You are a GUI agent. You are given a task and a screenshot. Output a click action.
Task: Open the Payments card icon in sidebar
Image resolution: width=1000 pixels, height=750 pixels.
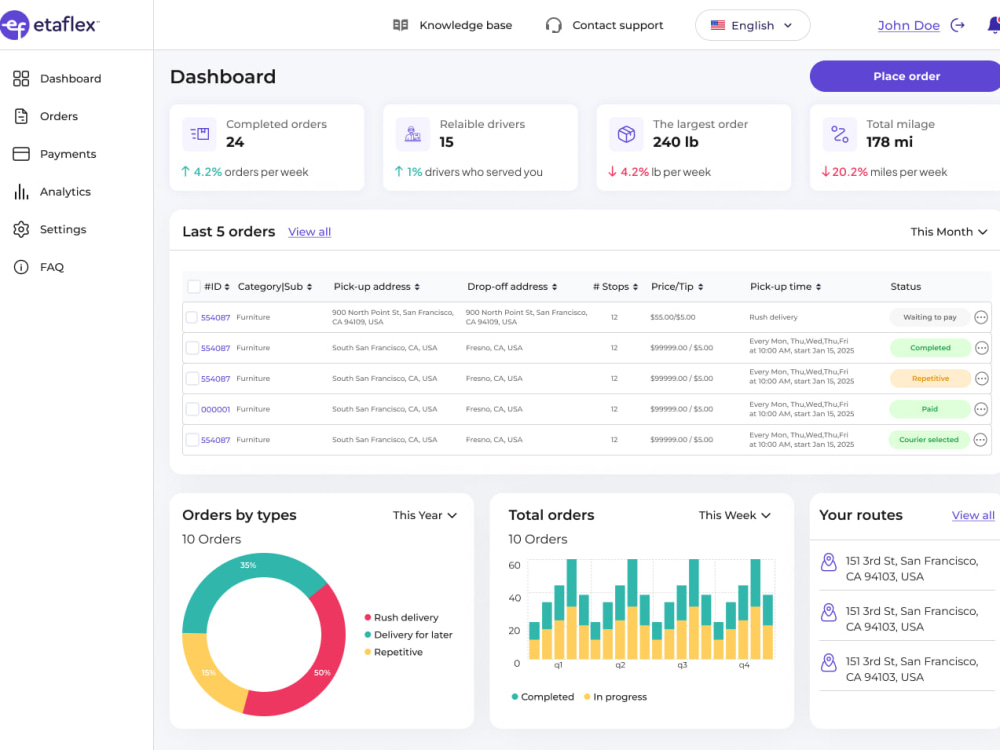tap(21, 154)
